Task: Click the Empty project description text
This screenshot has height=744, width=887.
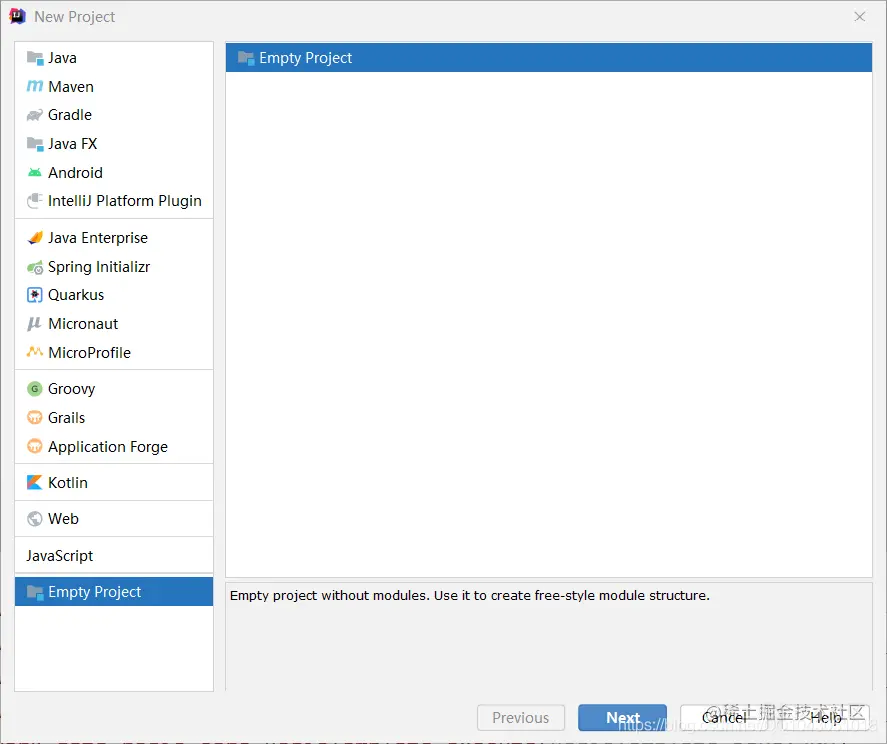Action: click(470, 595)
